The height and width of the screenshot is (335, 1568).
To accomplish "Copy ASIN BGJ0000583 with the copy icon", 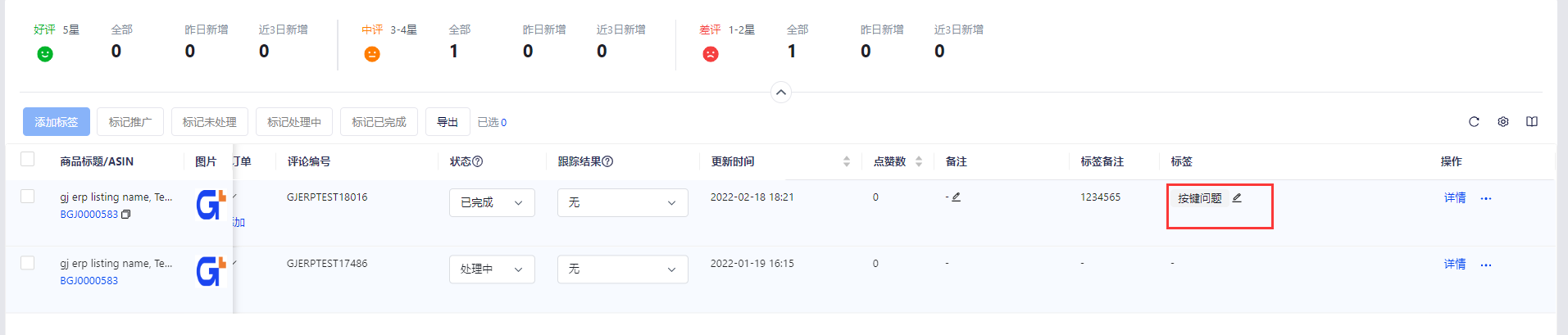I will [125, 215].
